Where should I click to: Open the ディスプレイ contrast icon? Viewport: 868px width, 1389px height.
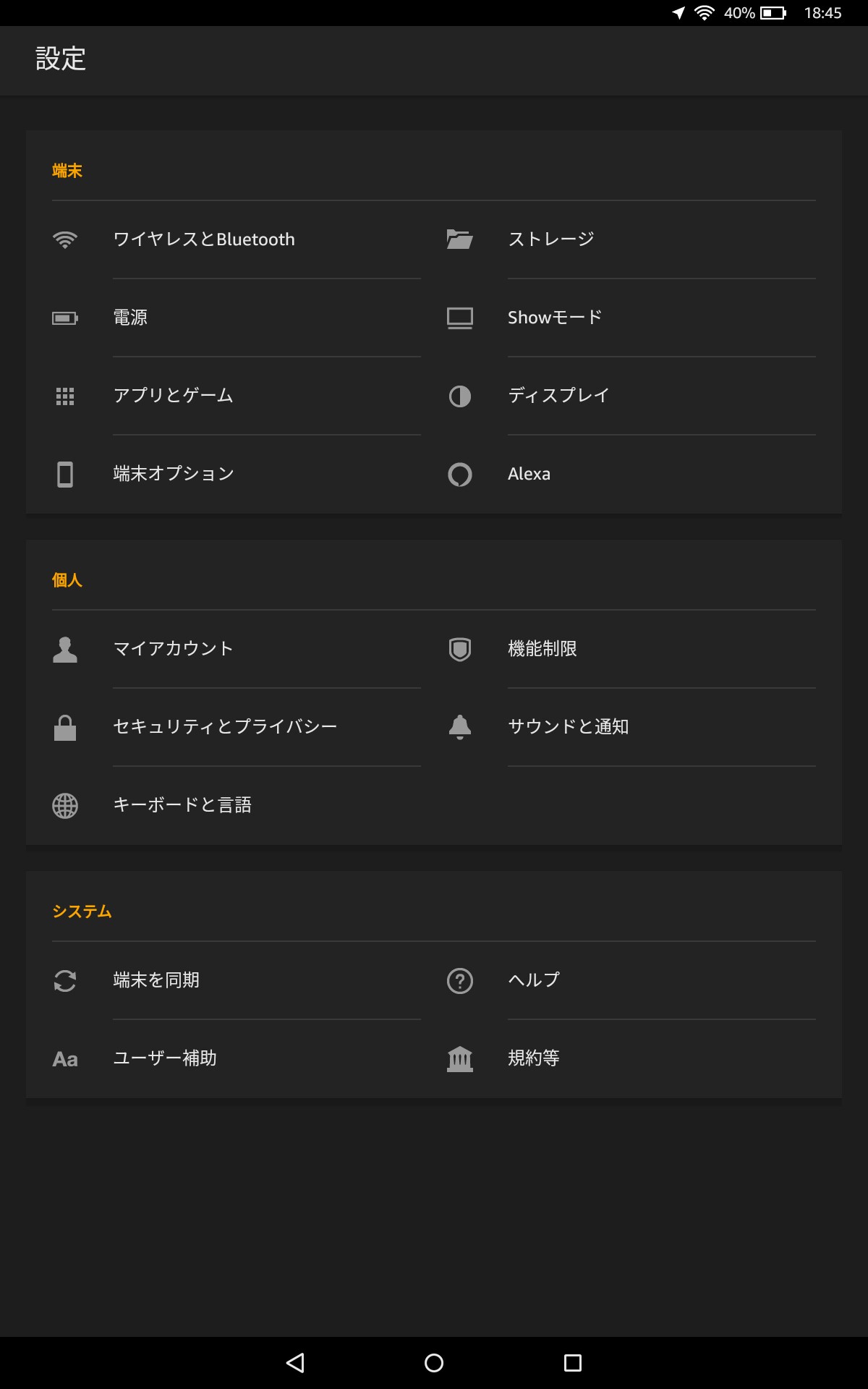coord(459,396)
